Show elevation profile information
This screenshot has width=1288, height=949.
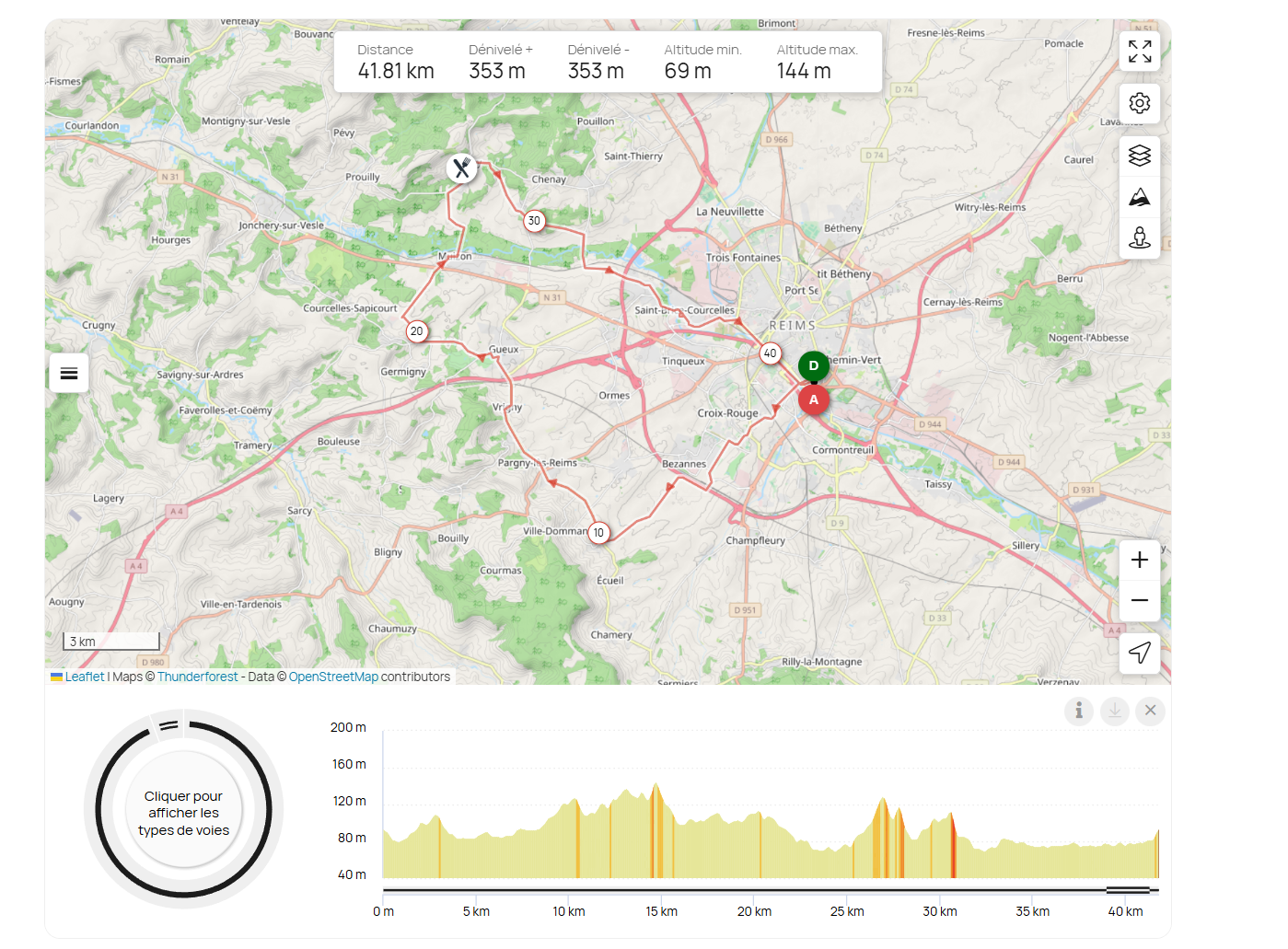pos(1079,711)
